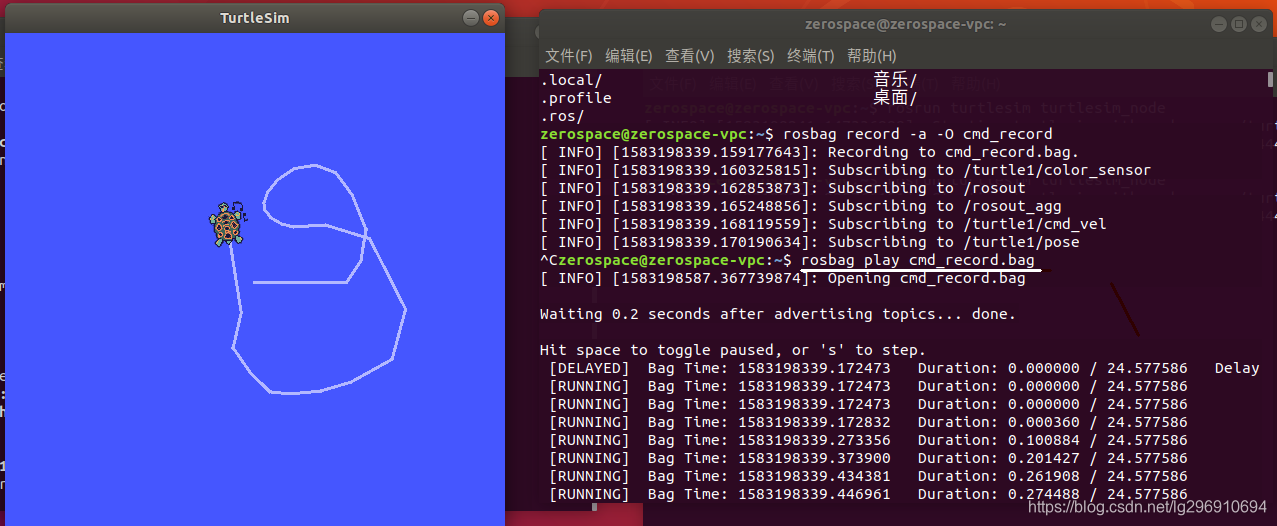Click 'Subscribing to /turtle1/pose' line
Image resolution: width=1277 pixels, height=526 pixels.
(810, 242)
